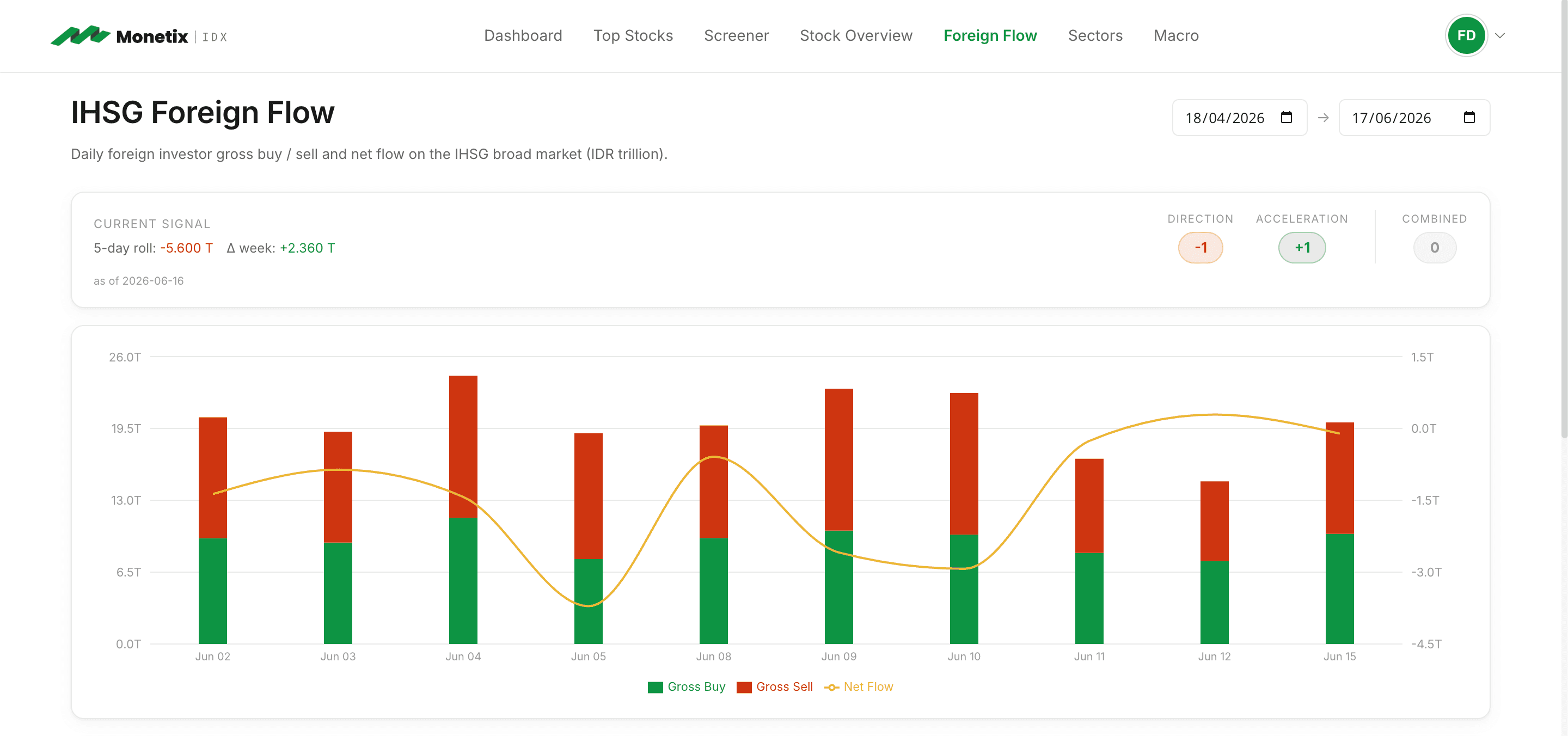The width and height of the screenshot is (1568, 736).
Task: Select the Foreign Flow nav item
Action: point(990,35)
